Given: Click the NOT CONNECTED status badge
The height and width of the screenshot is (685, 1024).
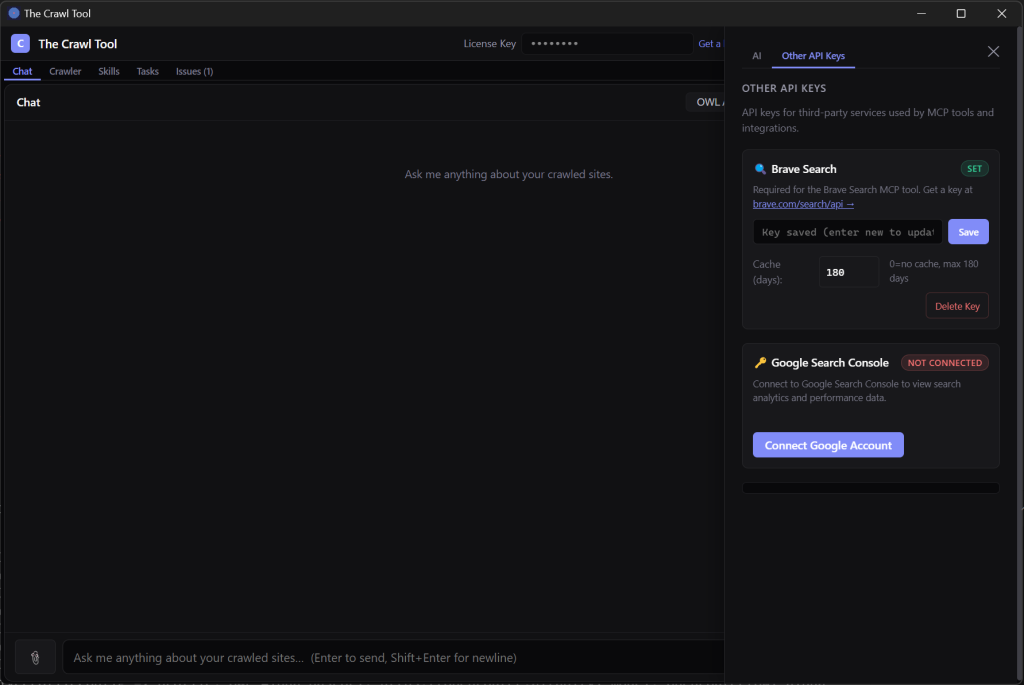Looking at the screenshot, I should pos(944,363).
